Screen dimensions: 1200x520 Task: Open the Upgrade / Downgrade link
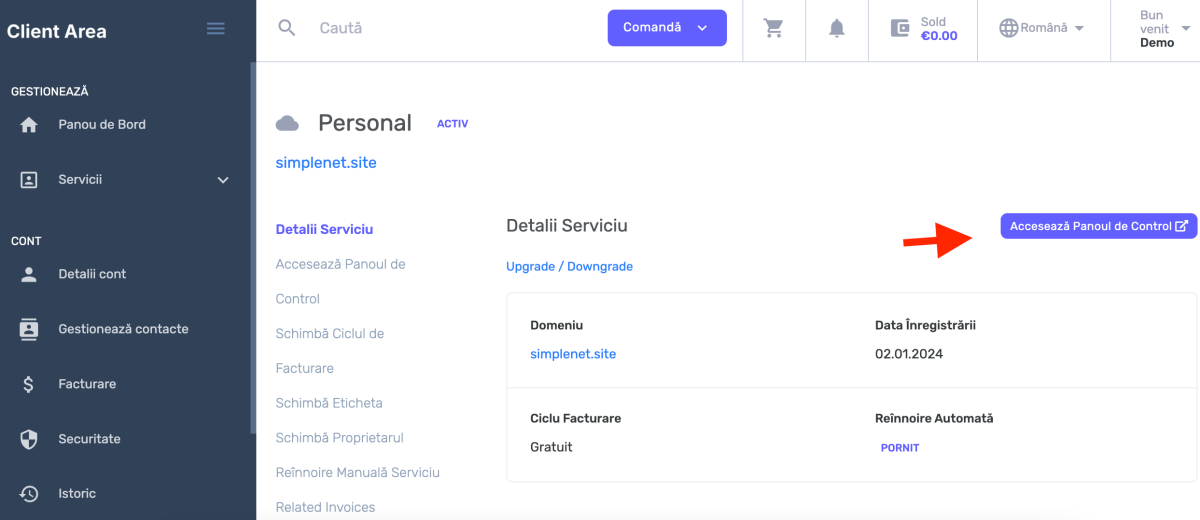click(x=569, y=267)
